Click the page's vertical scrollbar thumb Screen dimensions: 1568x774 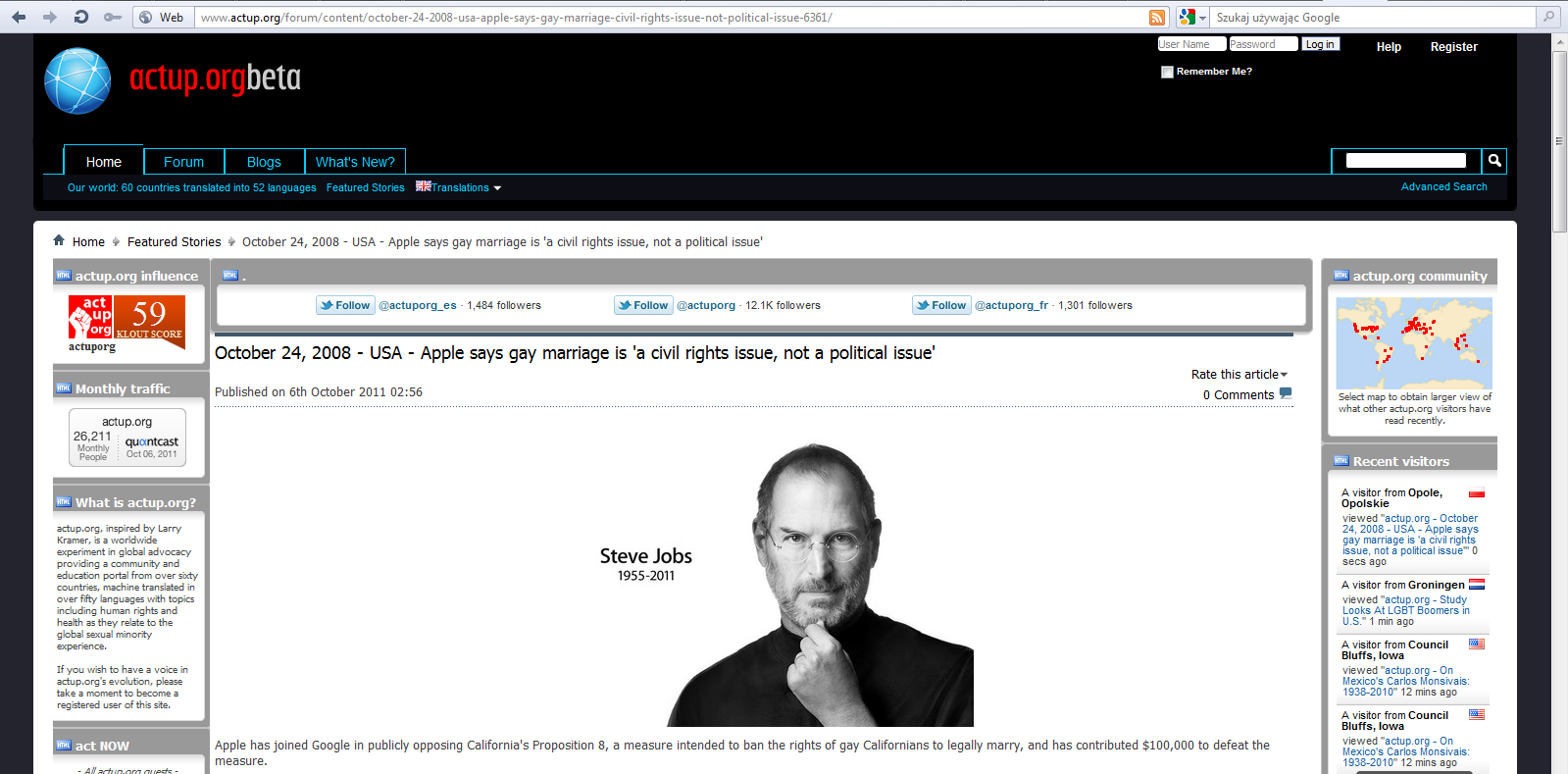[x=1559, y=140]
